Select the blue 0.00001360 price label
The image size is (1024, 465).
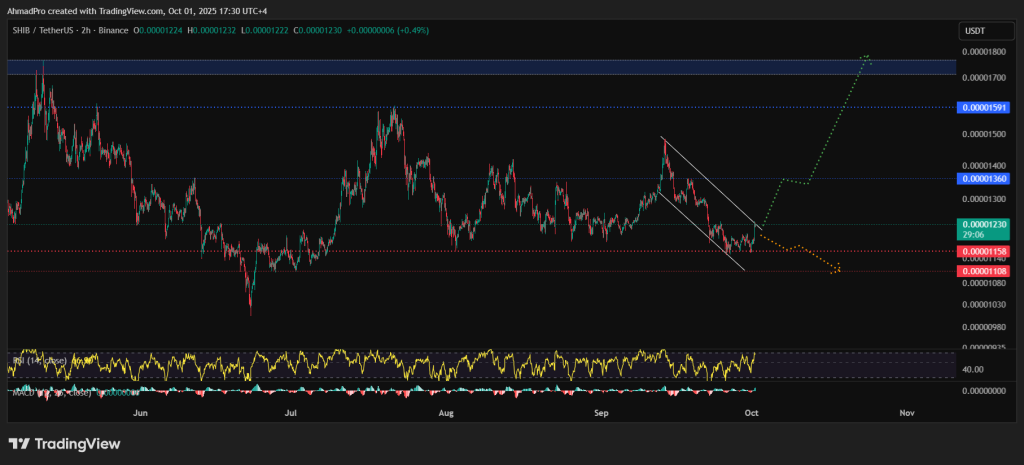pyautogui.click(x=984, y=179)
